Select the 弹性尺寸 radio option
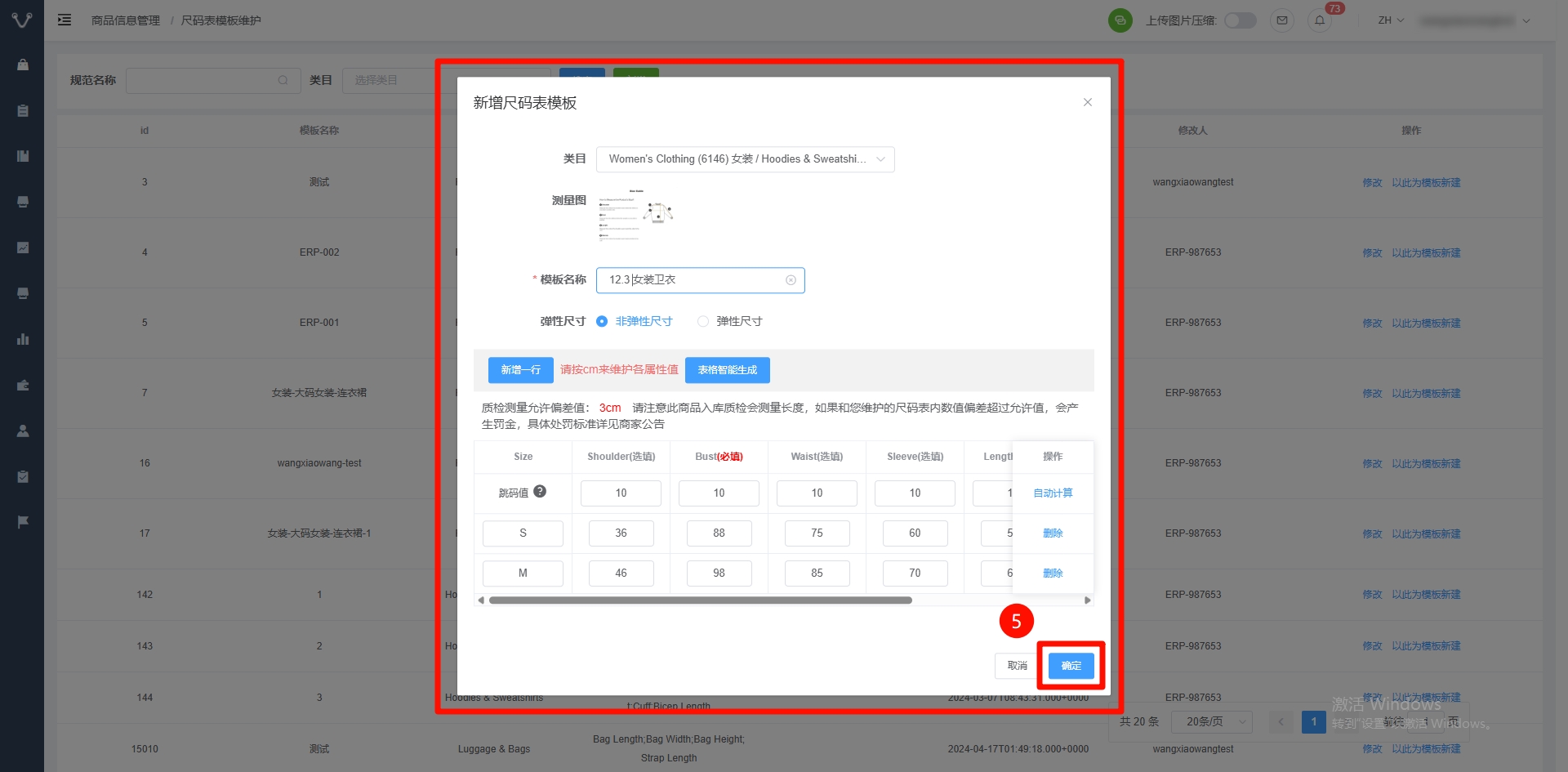Viewport: 1568px width, 772px height. (x=702, y=321)
